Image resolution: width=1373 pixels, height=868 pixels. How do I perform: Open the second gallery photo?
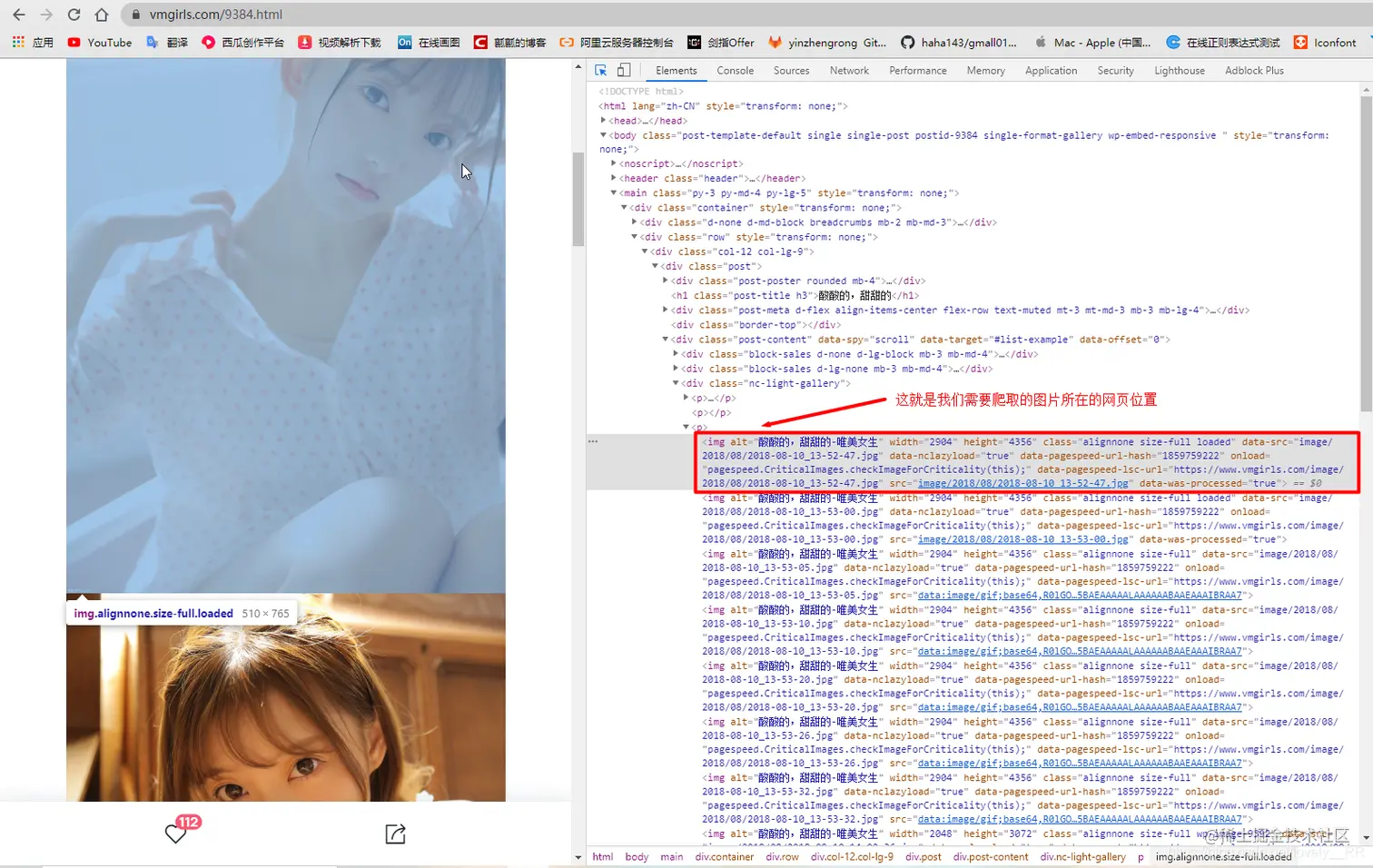[286, 697]
